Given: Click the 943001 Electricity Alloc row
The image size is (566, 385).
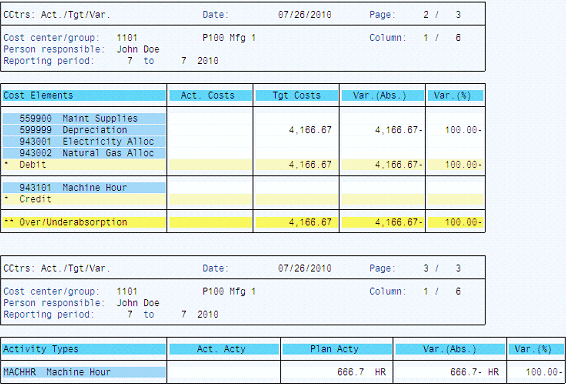Looking at the screenshot, I should [x=84, y=141].
